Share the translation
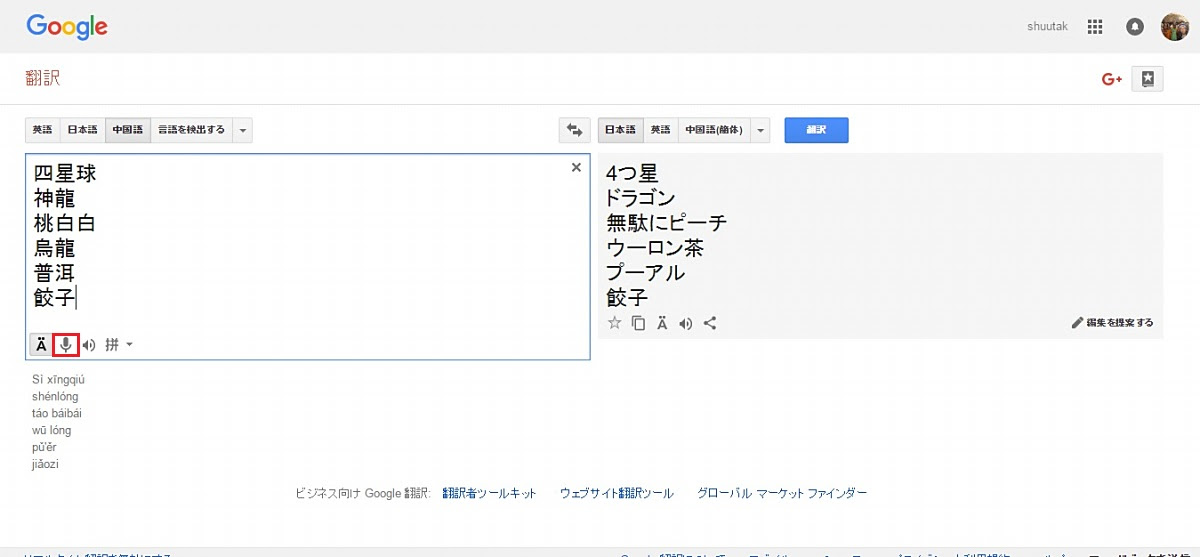Screen dimensions: 1200x557 pyautogui.click(x=711, y=323)
